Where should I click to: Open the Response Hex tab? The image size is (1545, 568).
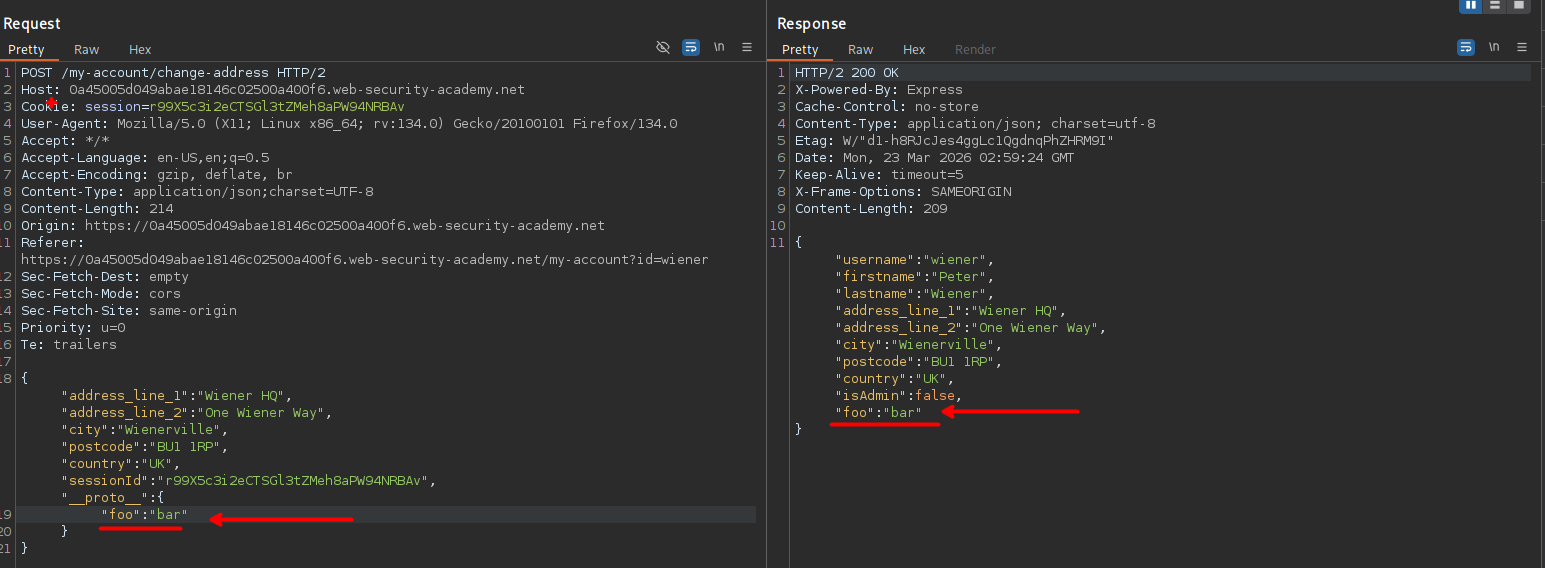(x=914, y=49)
